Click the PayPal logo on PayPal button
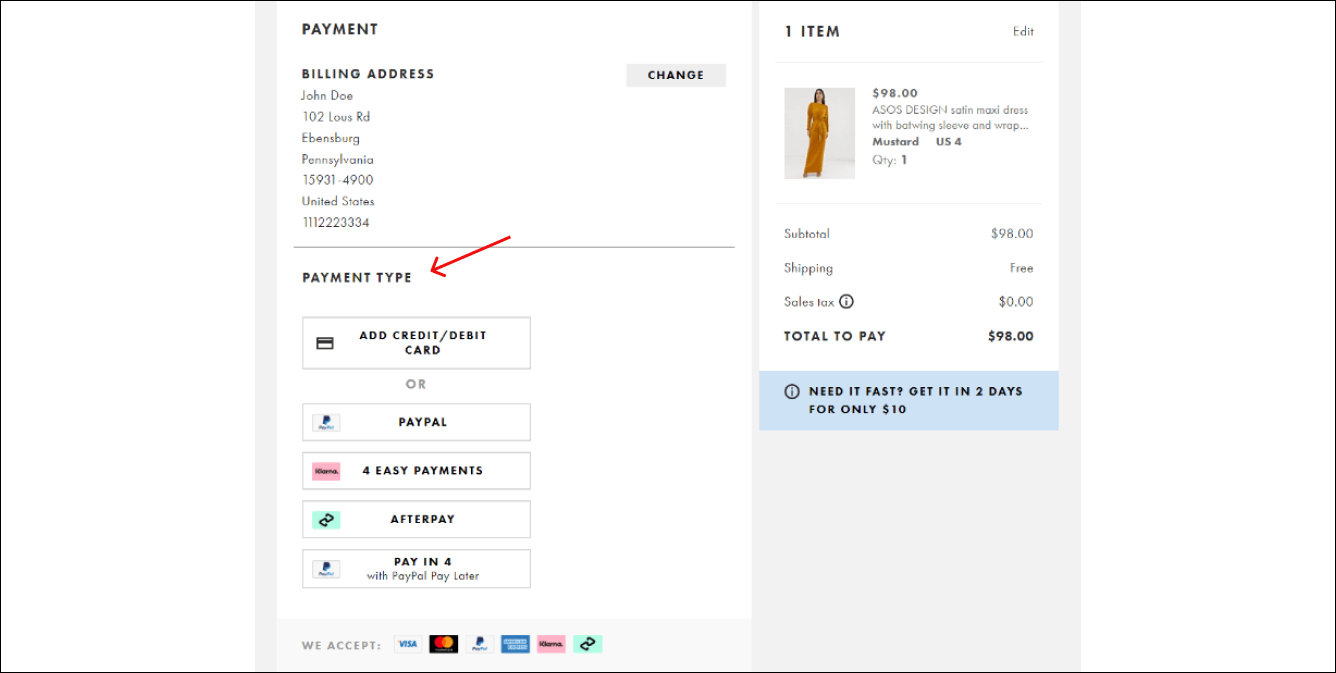Image resolution: width=1336 pixels, height=673 pixels. point(326,422)
